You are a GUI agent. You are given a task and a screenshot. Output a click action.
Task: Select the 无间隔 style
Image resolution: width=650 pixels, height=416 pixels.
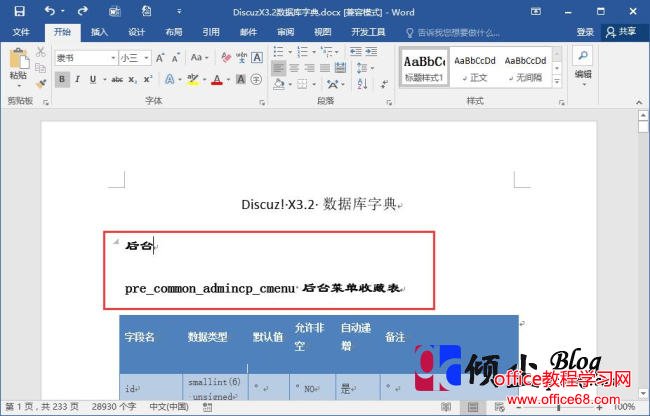(x=525, y=67)
